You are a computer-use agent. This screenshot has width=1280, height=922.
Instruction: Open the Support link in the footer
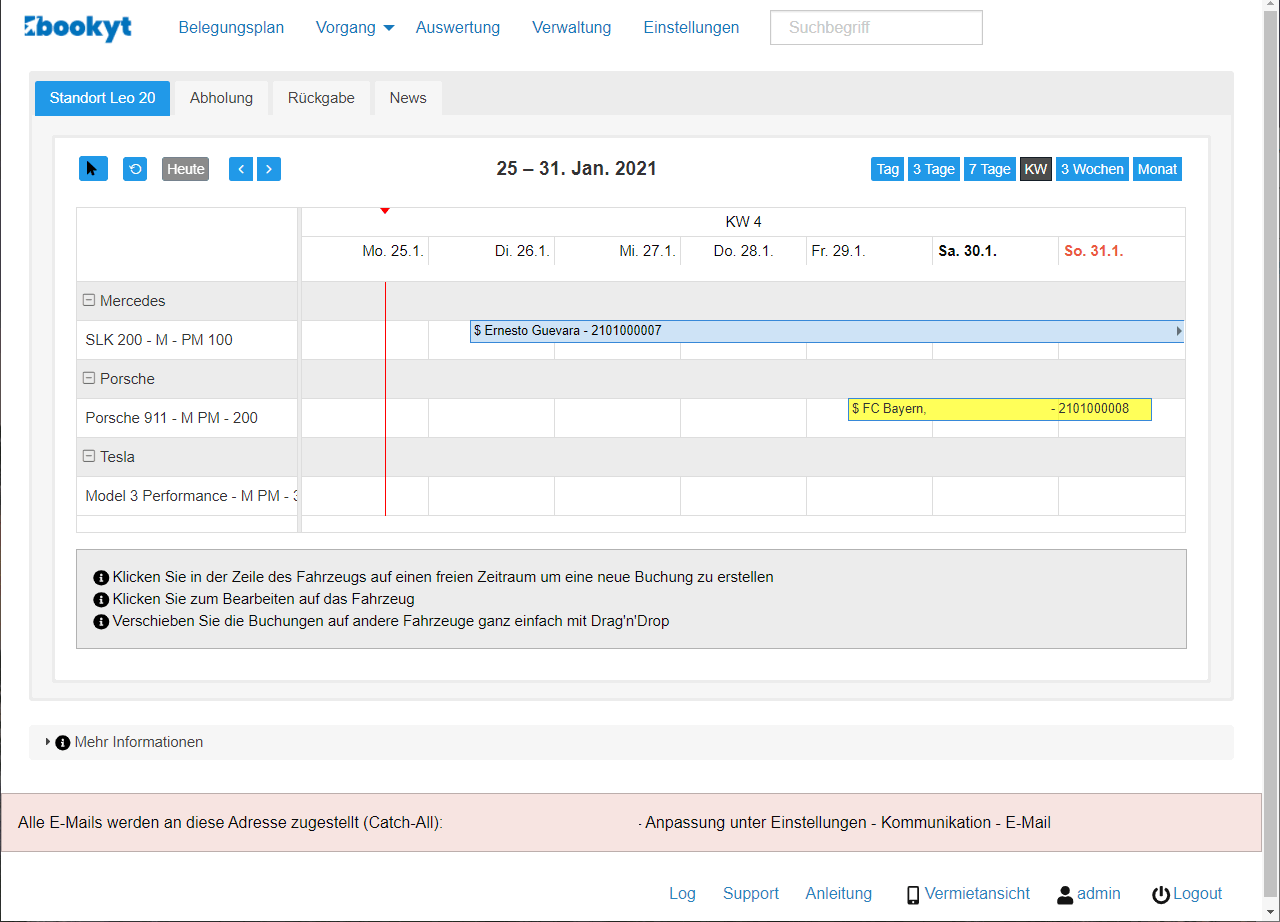pyautogui.click(x=751, y=893)
